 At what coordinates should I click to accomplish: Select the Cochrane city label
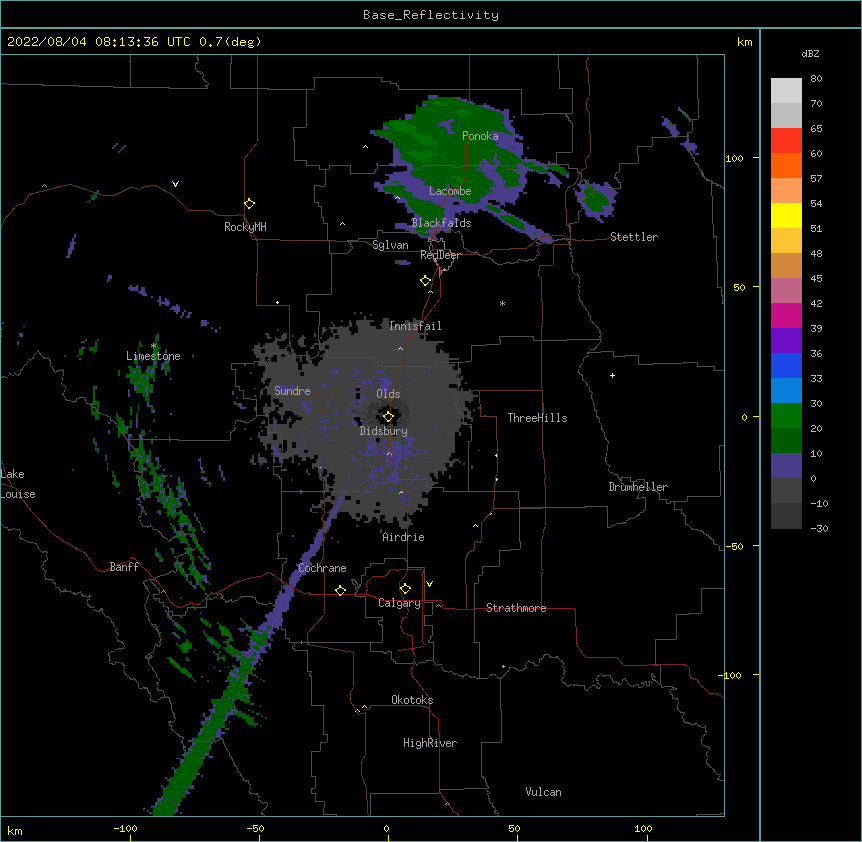322,568
